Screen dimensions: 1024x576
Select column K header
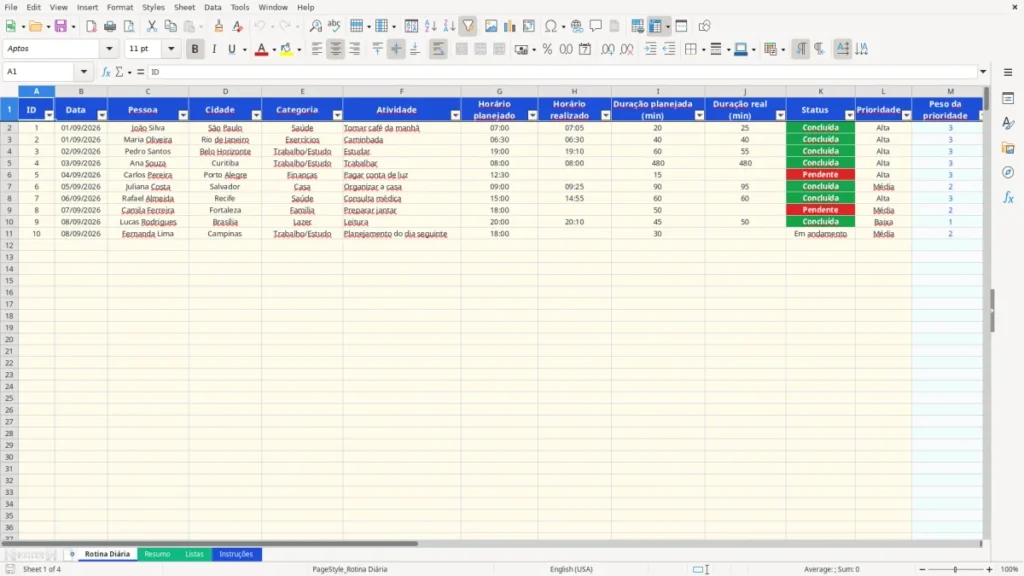820,91
